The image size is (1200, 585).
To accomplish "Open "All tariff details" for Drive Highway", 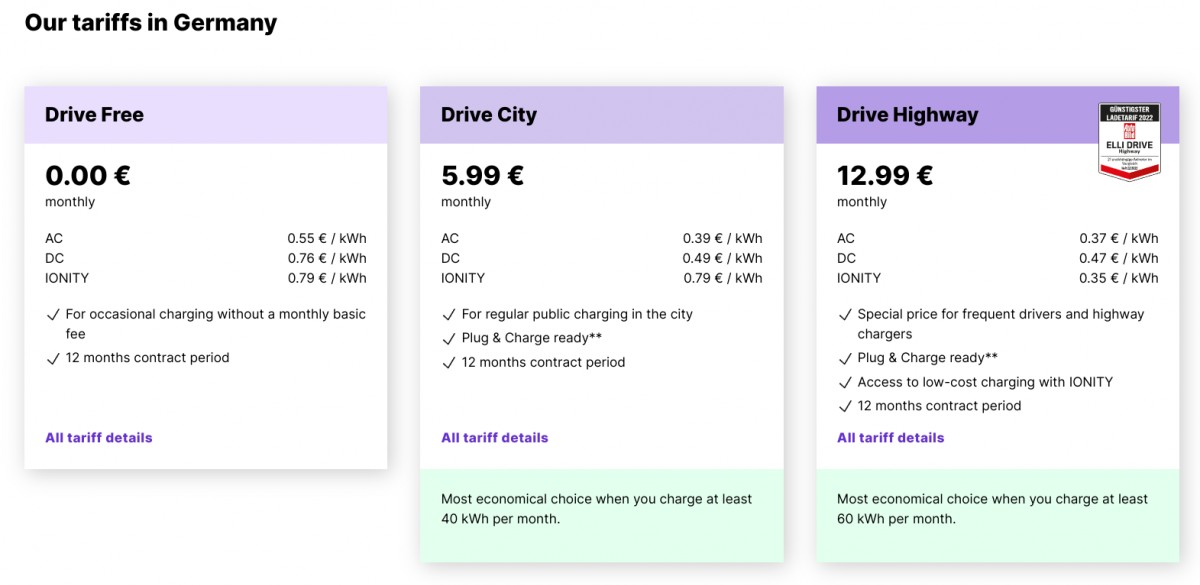I will coord(890,437).
